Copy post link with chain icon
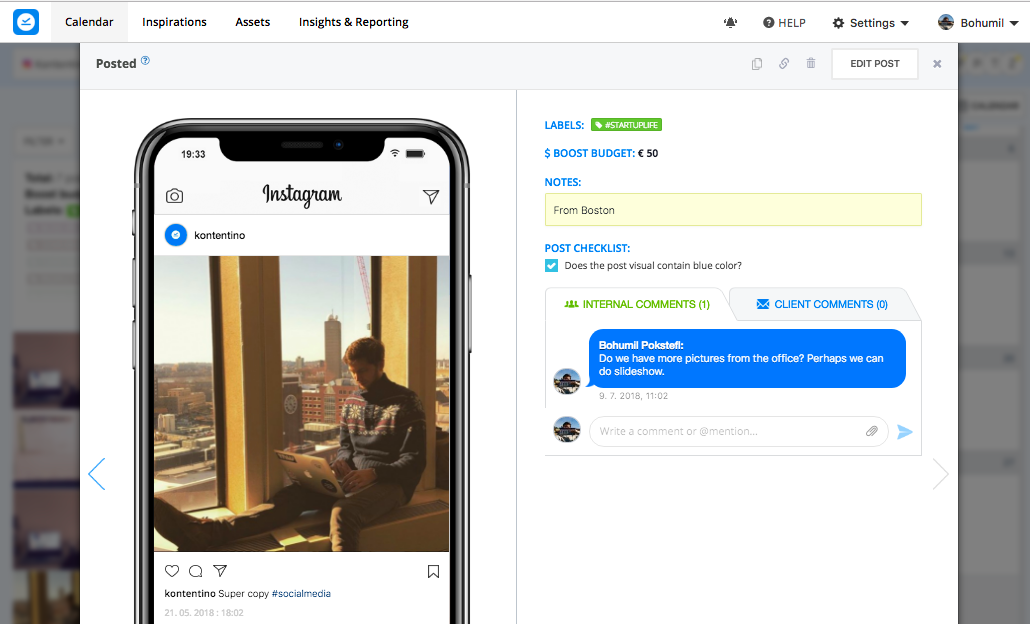The height and width of the screenshot is (624, 1030). (784, 64)
